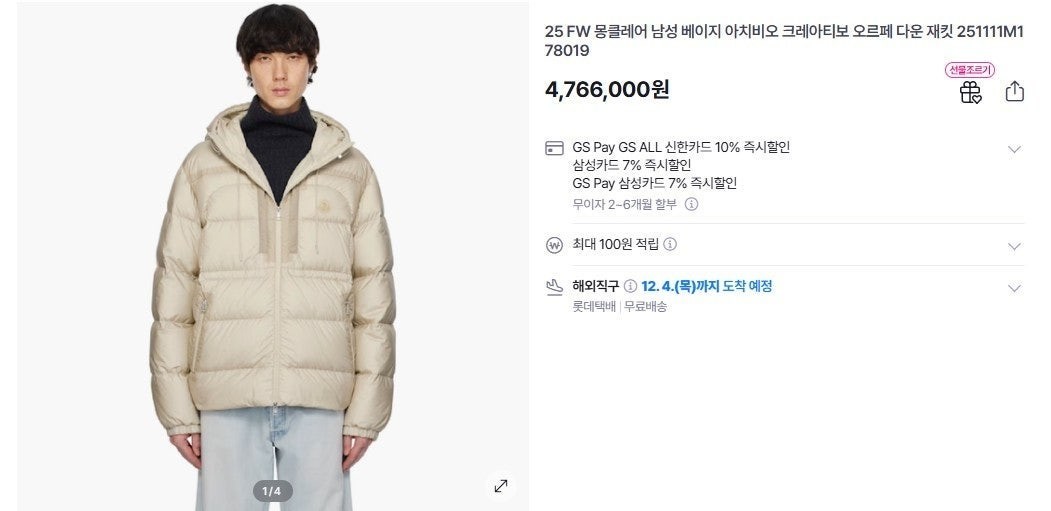
Task: Click the 선물조르기 pink label
Action: click(970, 70)
